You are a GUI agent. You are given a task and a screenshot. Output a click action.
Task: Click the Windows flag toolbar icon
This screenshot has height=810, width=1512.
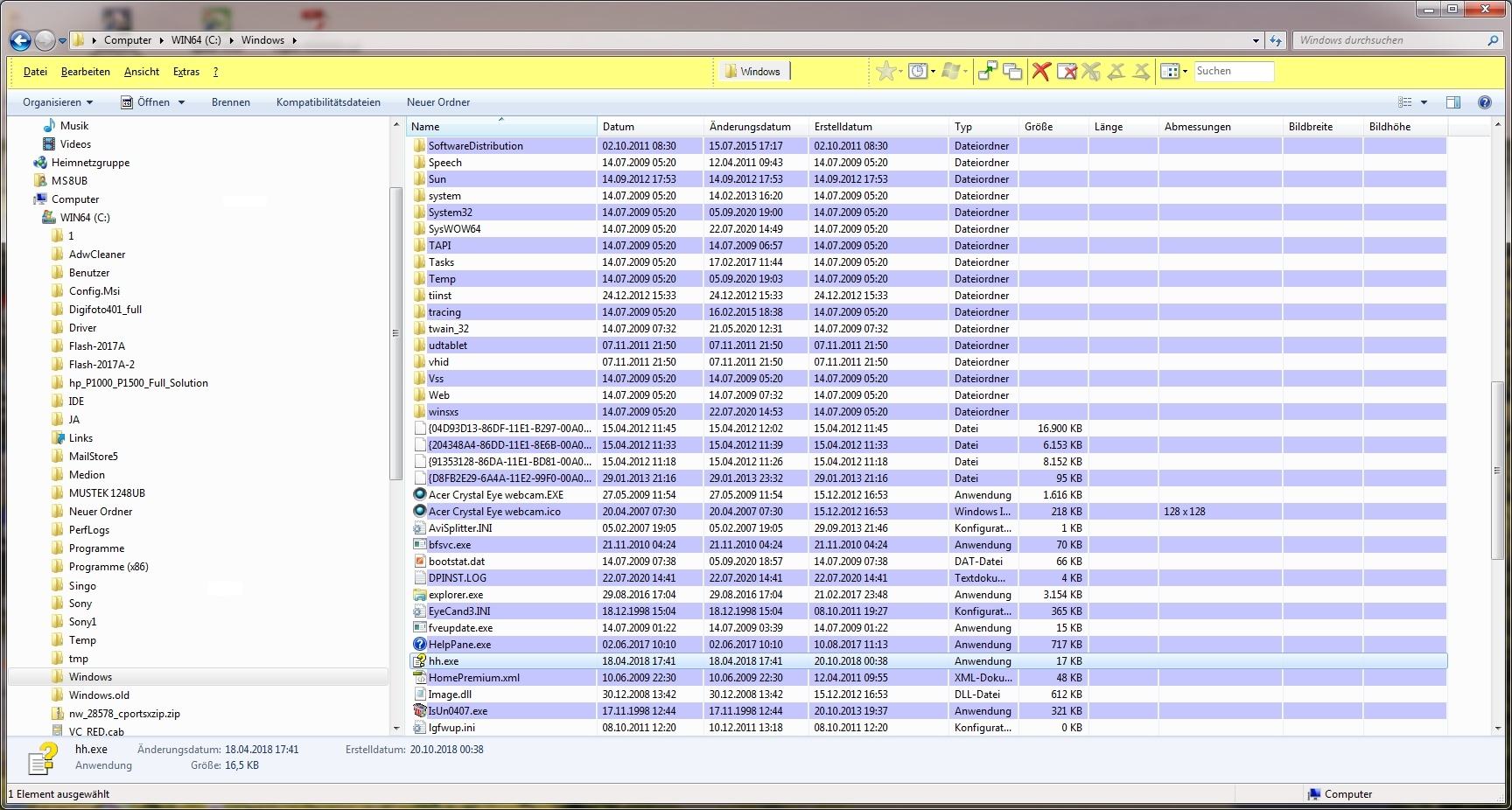point(950,72)
